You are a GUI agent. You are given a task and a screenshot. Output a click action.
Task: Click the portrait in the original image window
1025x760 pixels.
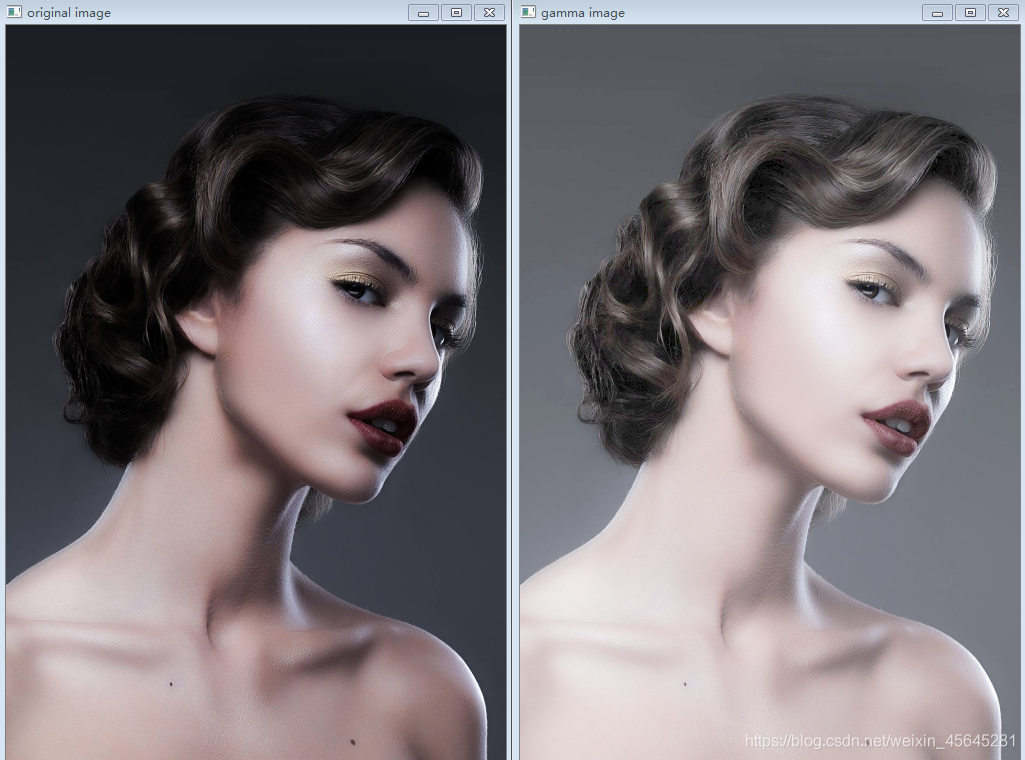click(256, 392)
